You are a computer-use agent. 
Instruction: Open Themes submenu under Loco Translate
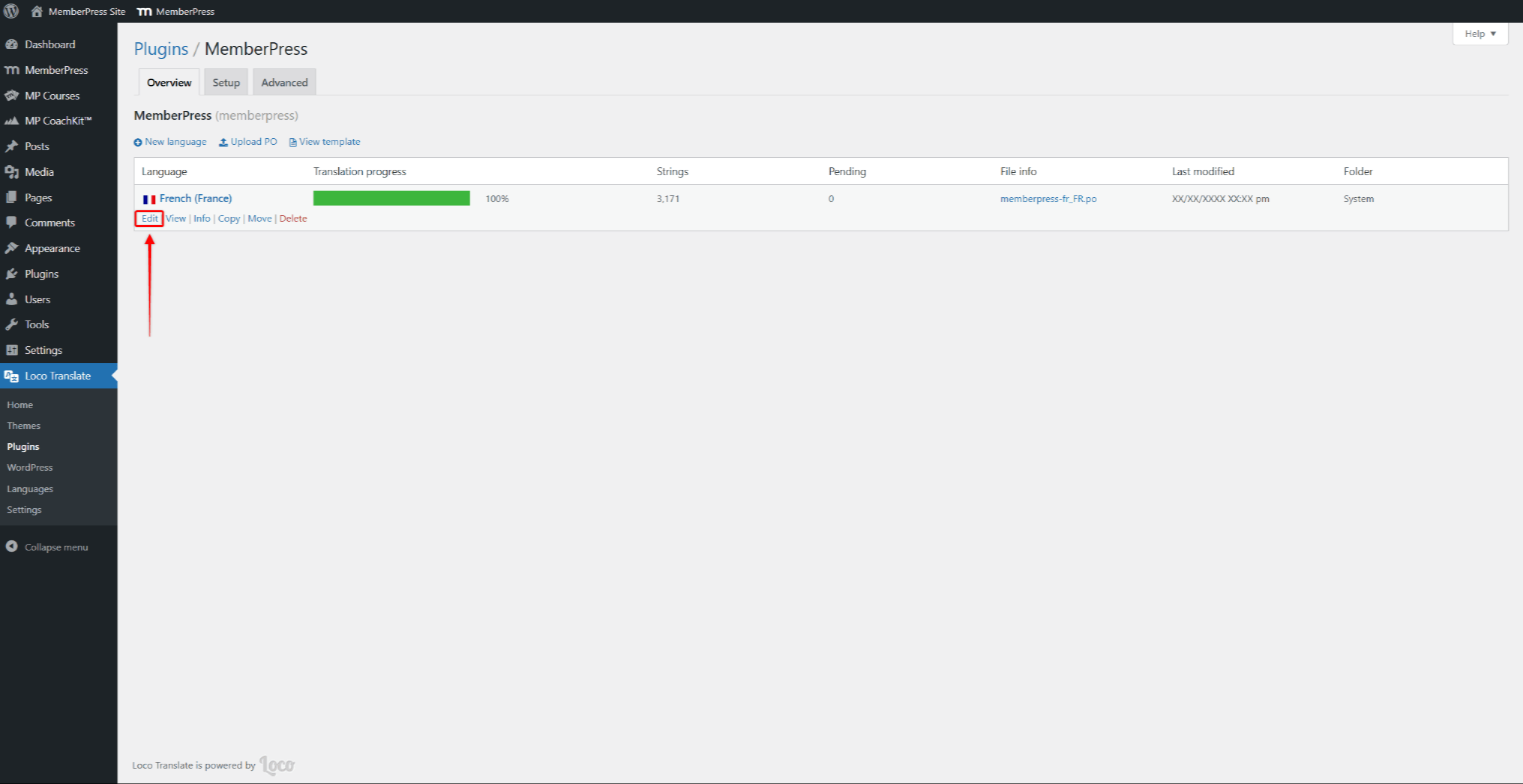pyautogui.click(x=23, y=426)
